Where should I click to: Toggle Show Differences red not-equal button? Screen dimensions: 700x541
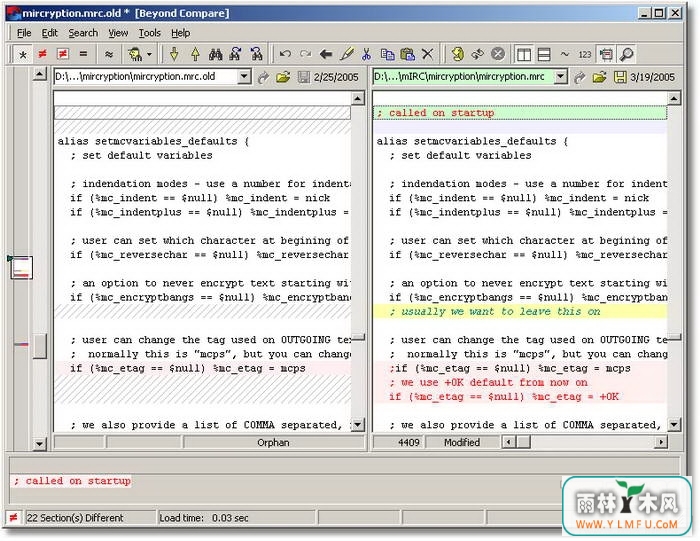[42, 54]
